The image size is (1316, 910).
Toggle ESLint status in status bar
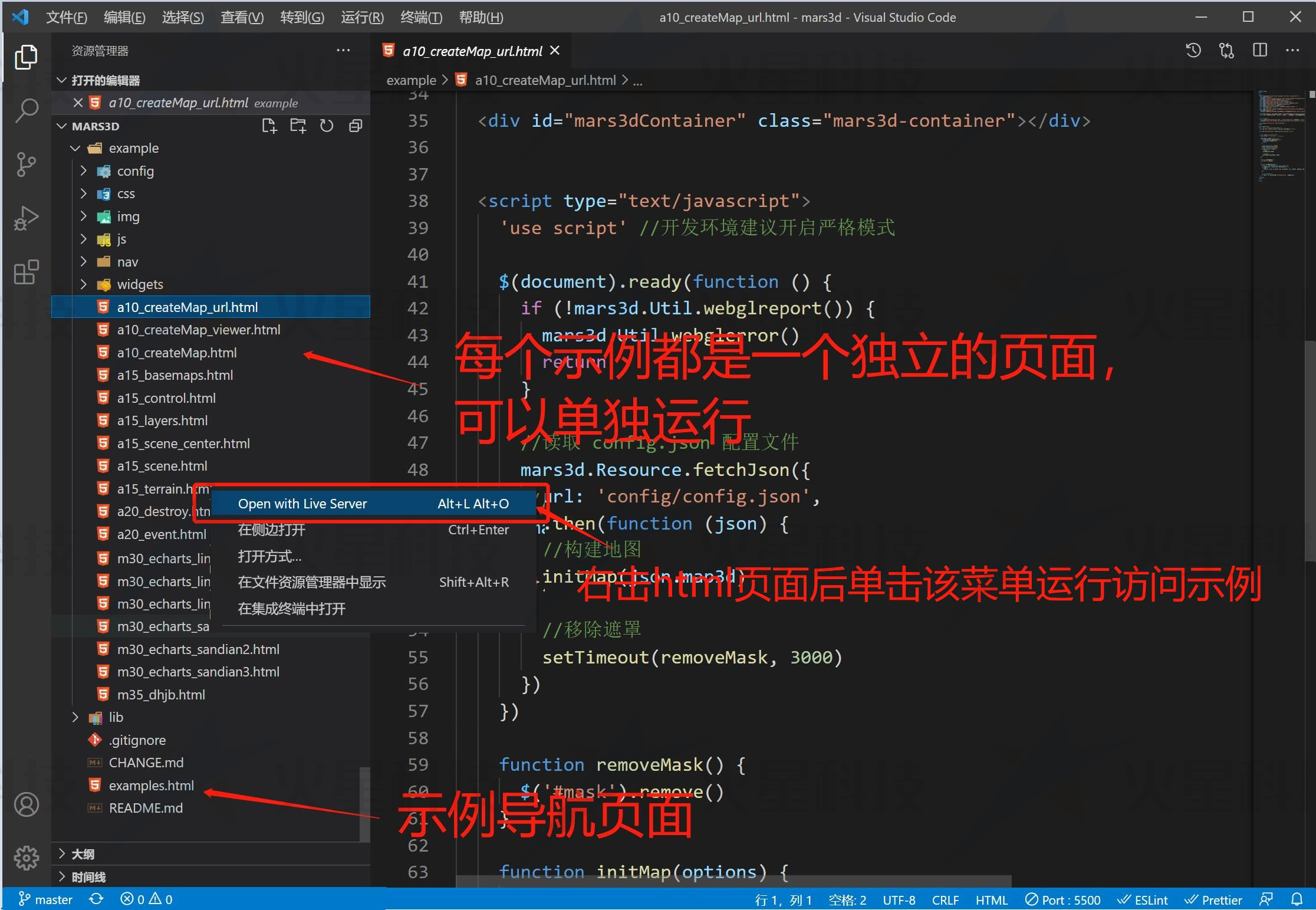click(x=1143, y=899)
